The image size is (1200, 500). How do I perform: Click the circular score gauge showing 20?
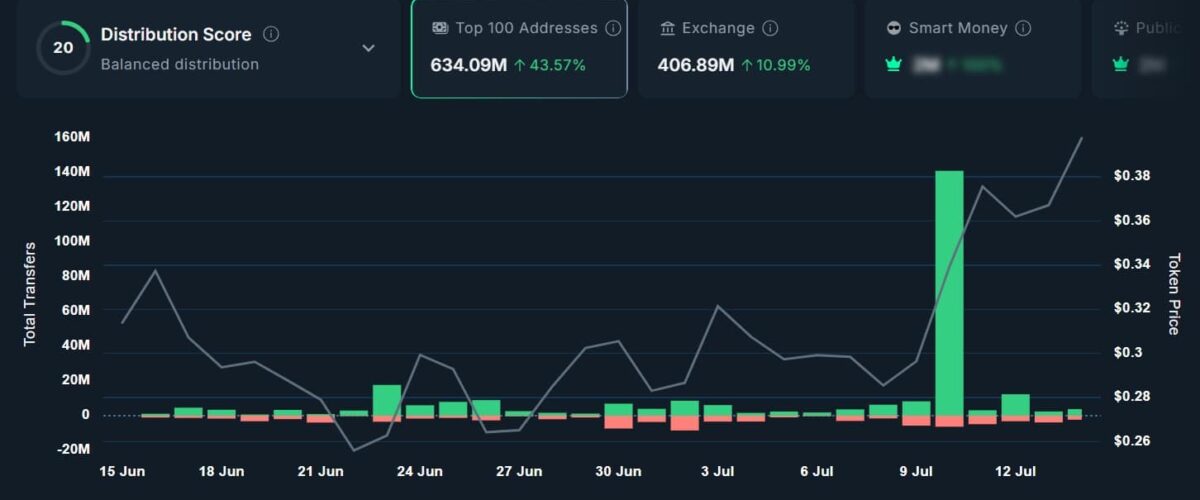[x=63, y=48]
